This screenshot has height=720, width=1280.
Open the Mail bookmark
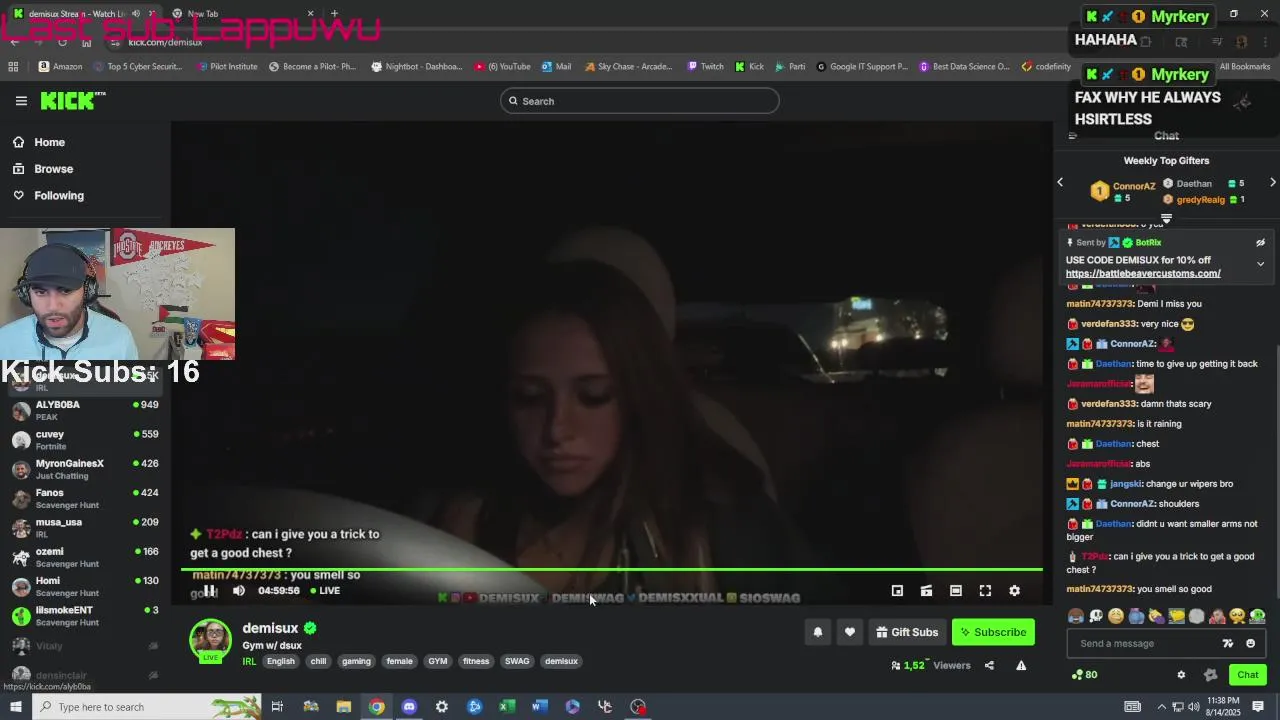click(x=556, y=67)
